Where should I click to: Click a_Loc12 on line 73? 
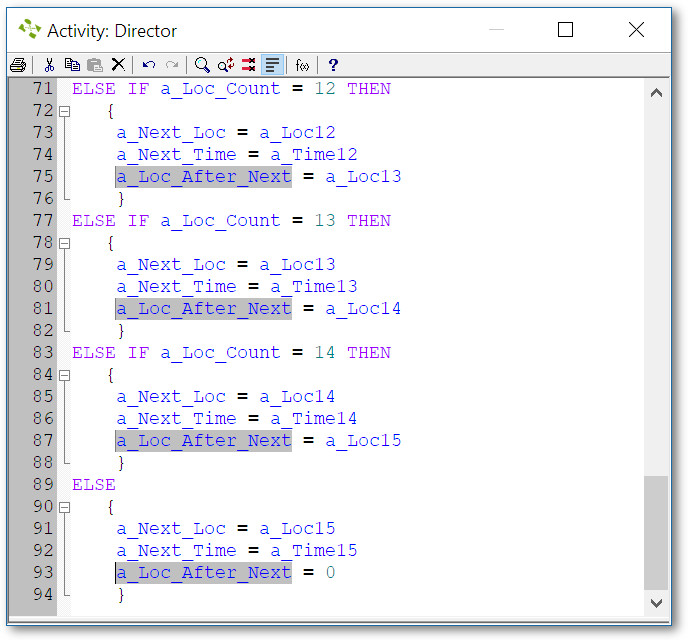297,133
